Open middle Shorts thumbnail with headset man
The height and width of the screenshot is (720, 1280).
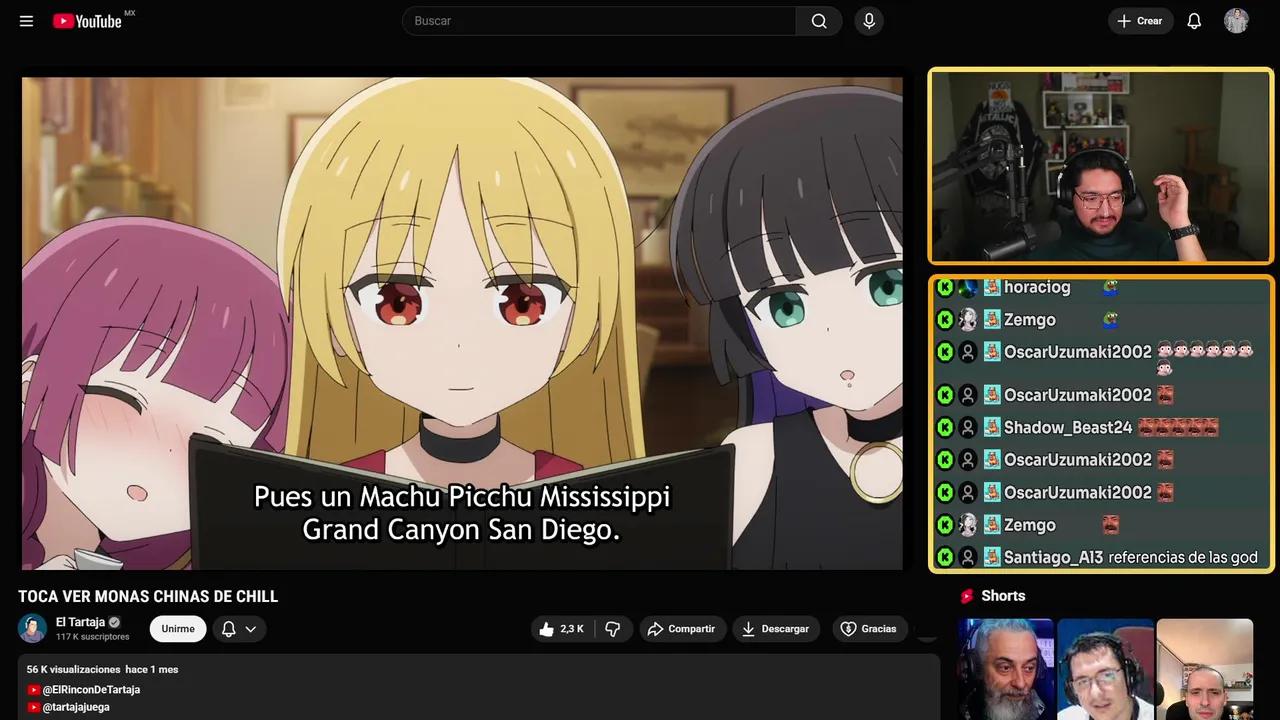(1105, 669)
